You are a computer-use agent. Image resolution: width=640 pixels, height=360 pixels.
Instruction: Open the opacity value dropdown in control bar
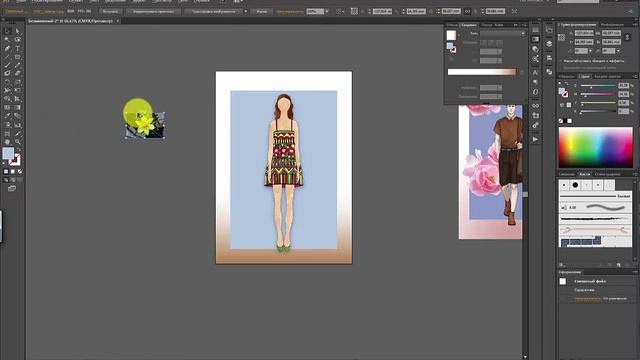(327, 11)
